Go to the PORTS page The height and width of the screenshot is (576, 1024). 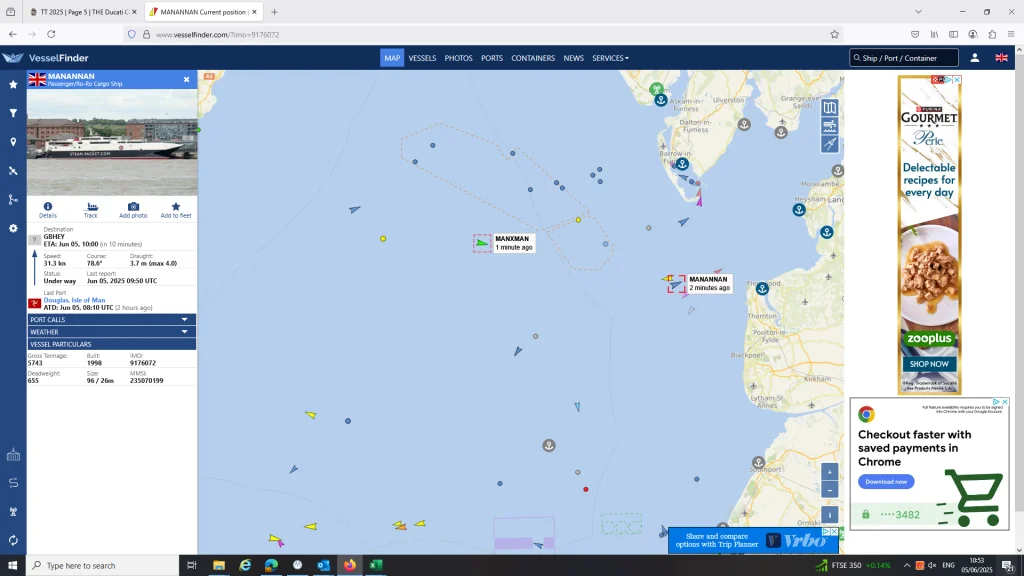pos(492,58)
